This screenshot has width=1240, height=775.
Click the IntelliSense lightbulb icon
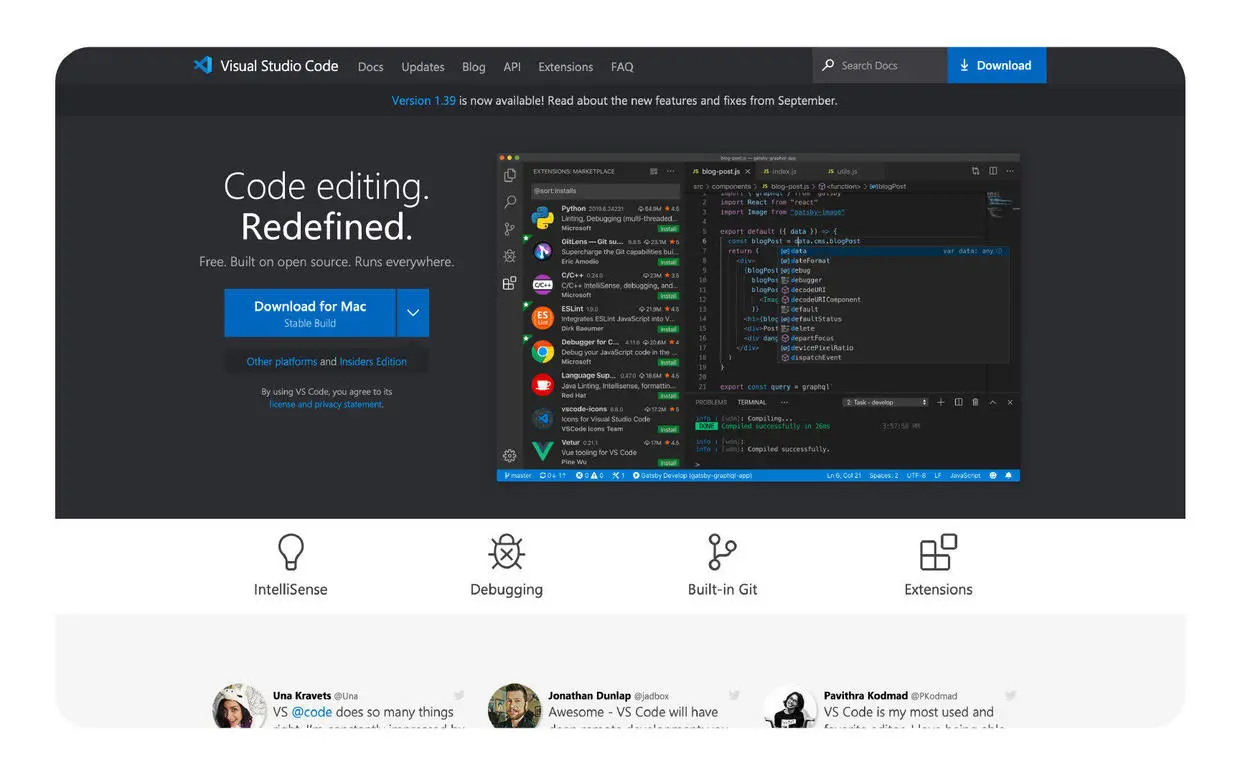pyautogui.click(x=290, y=552)
